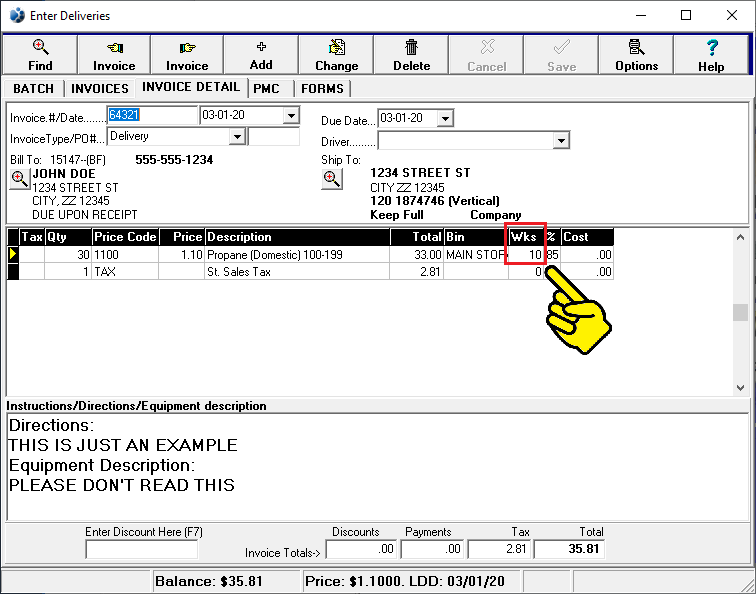Click the Directions instructions text box
This screenshot has height=594, width=756.
pos(378,467)
